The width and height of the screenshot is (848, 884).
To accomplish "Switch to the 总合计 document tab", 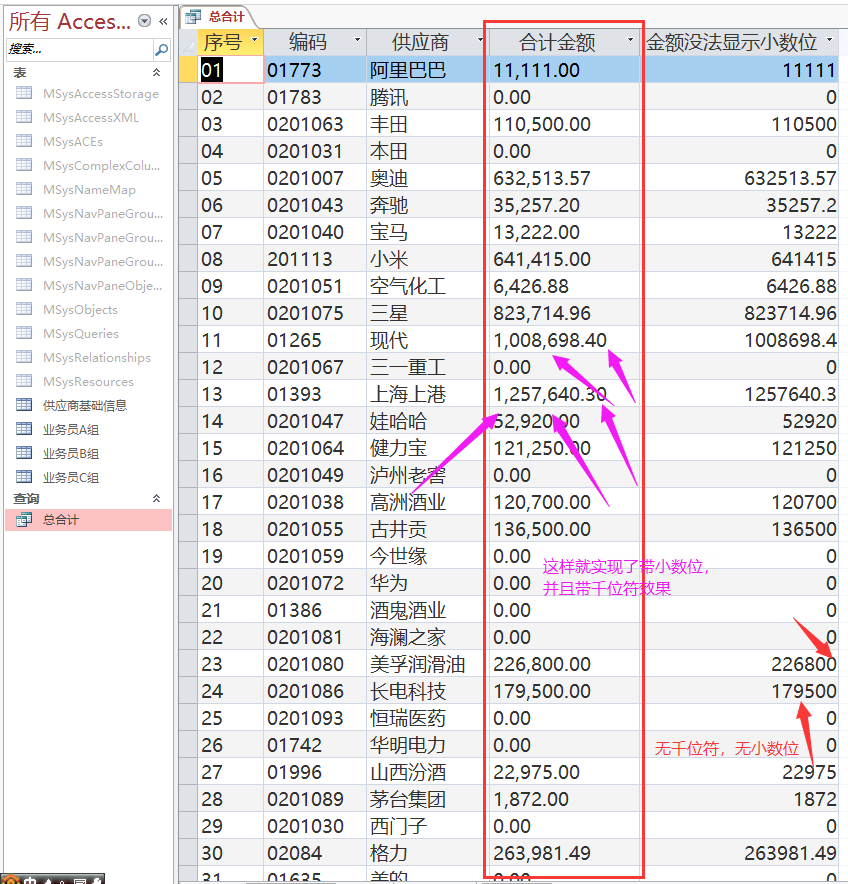I will [x=218, y=17].
